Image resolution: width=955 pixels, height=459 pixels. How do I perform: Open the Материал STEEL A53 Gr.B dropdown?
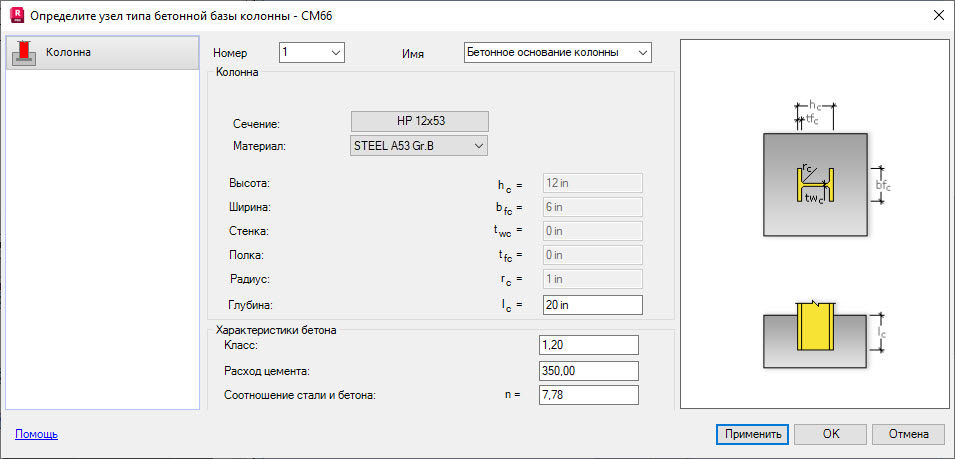point(420,145)
